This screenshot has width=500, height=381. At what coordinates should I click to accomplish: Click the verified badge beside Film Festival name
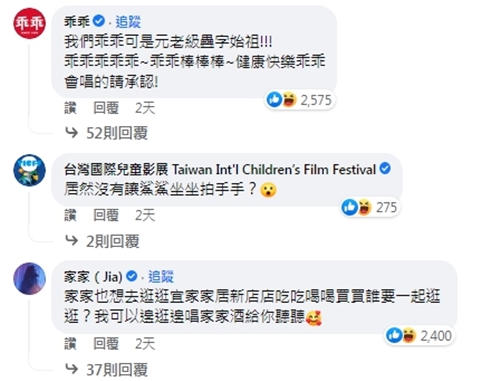click(x=385, y=168)
